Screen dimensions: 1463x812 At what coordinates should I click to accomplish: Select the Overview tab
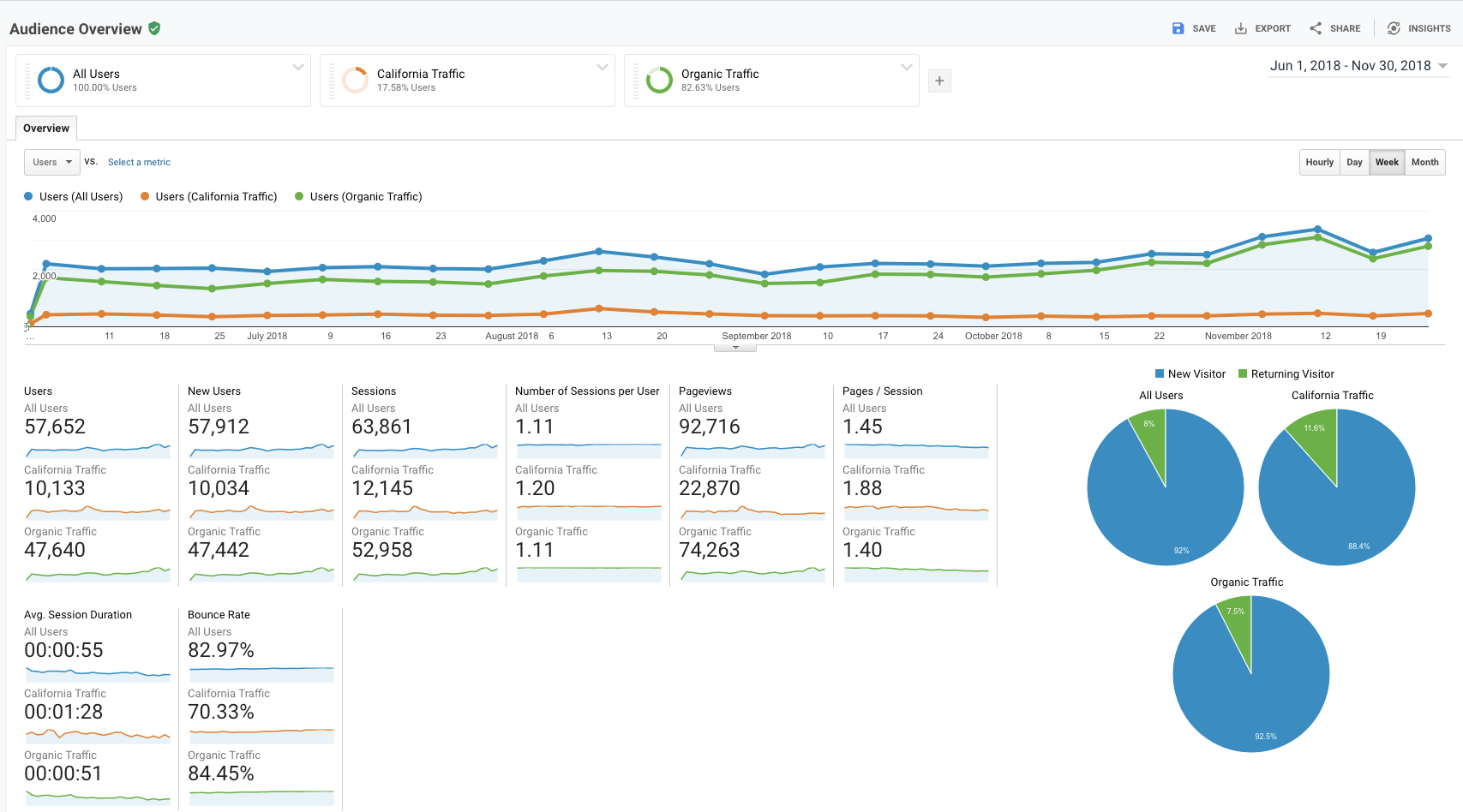[x=46, y=128]
